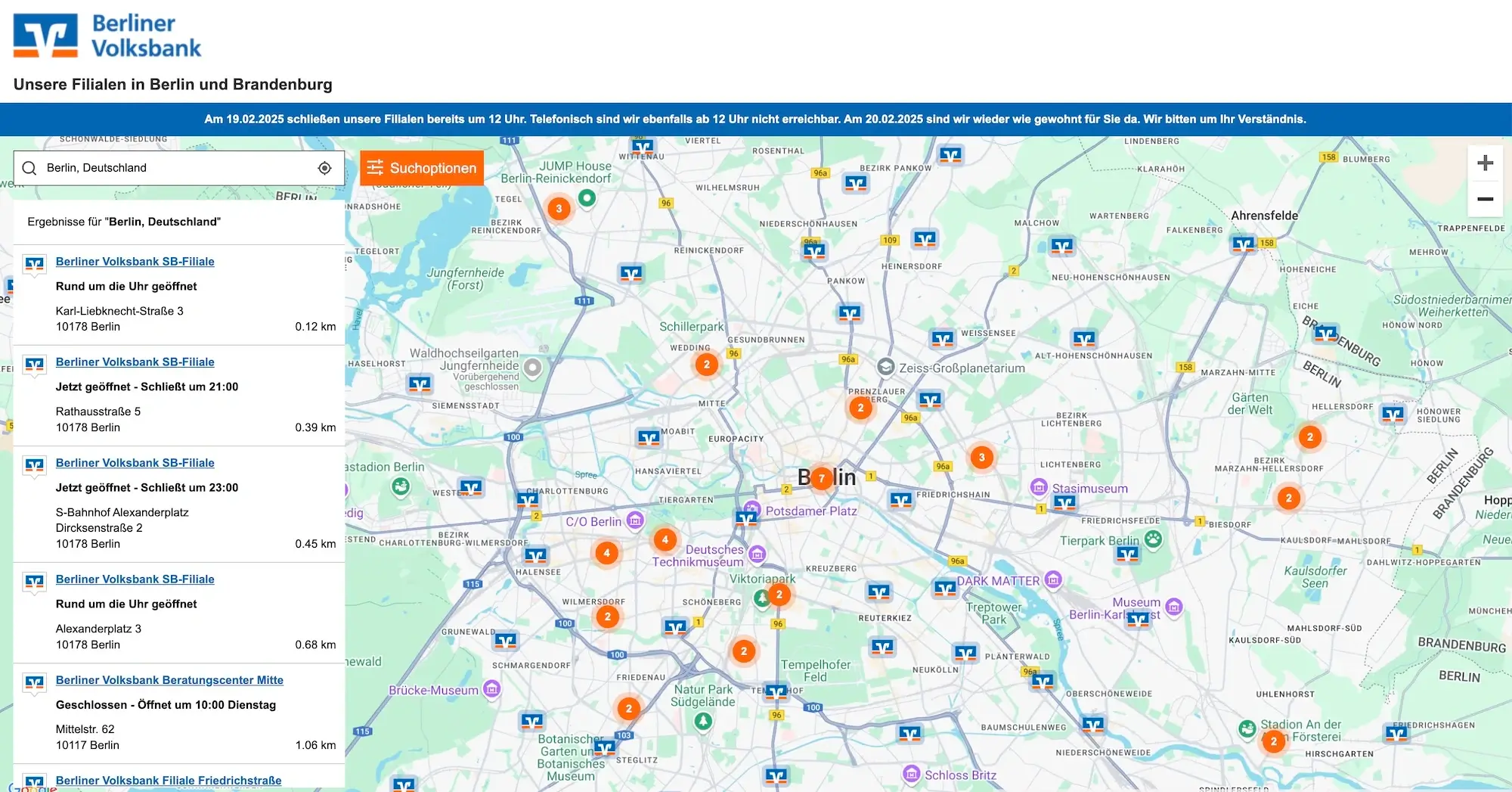Select cluster marker 2 in Prenzlauer Berg
Screen dimensions: 1512x792
pyautogui.click(x=860, y=408)
